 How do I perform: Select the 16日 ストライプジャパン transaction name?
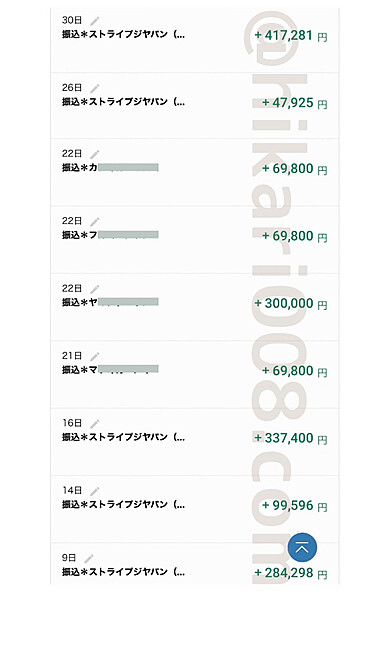point(124,437)
